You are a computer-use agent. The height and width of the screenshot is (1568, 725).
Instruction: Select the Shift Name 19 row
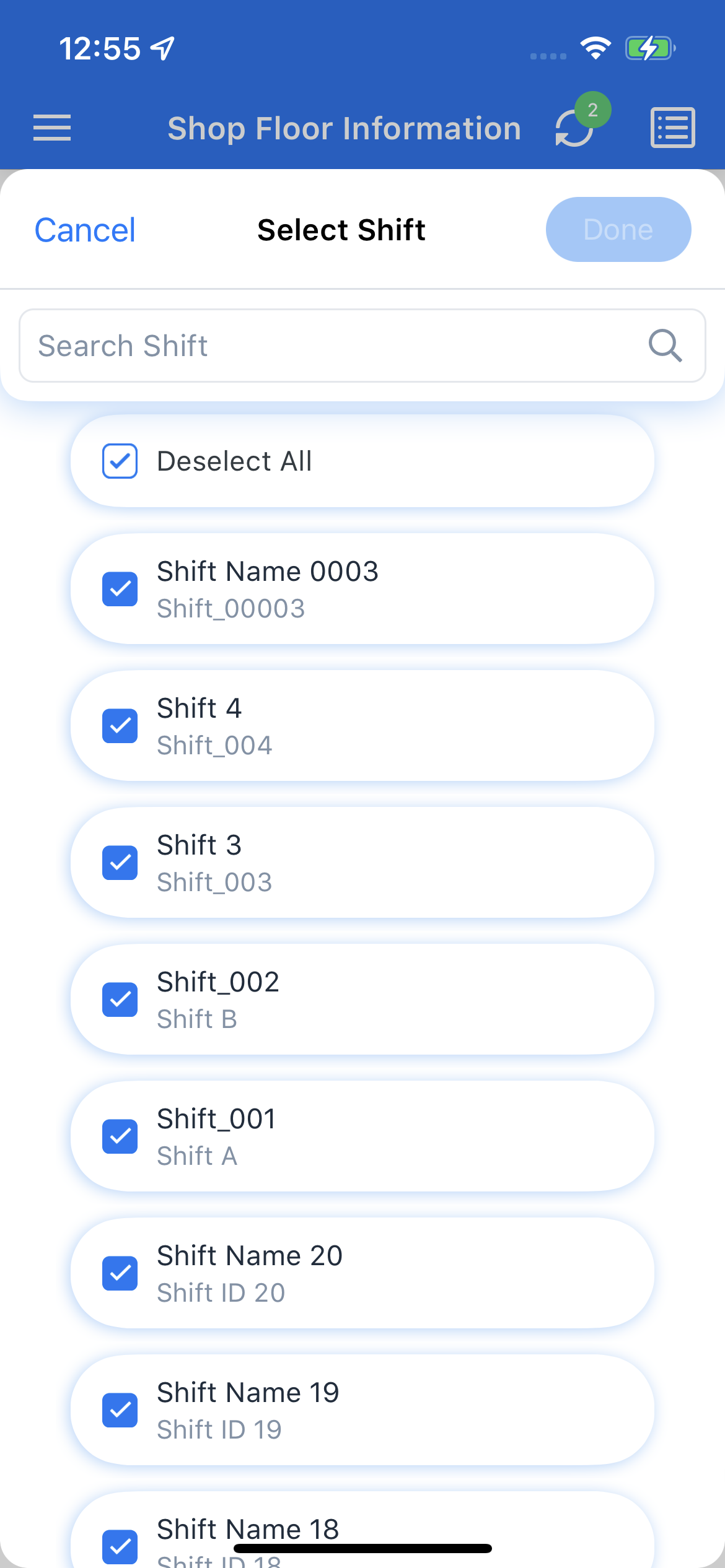(362, 1410)
